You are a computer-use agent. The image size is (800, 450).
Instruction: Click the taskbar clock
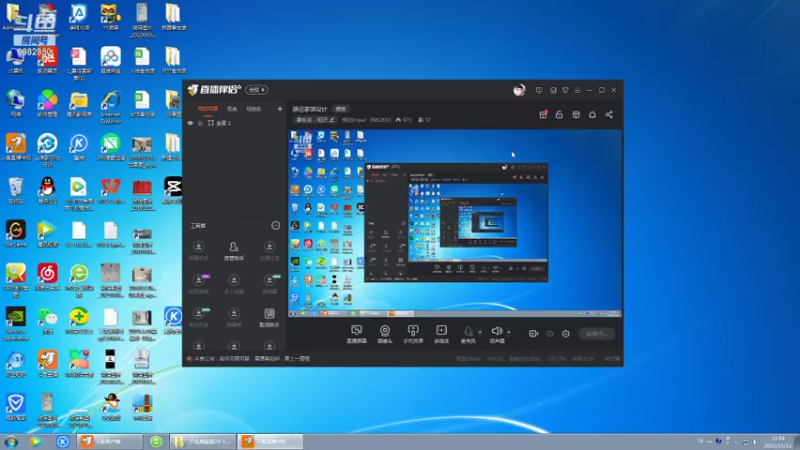click(778, 442)
